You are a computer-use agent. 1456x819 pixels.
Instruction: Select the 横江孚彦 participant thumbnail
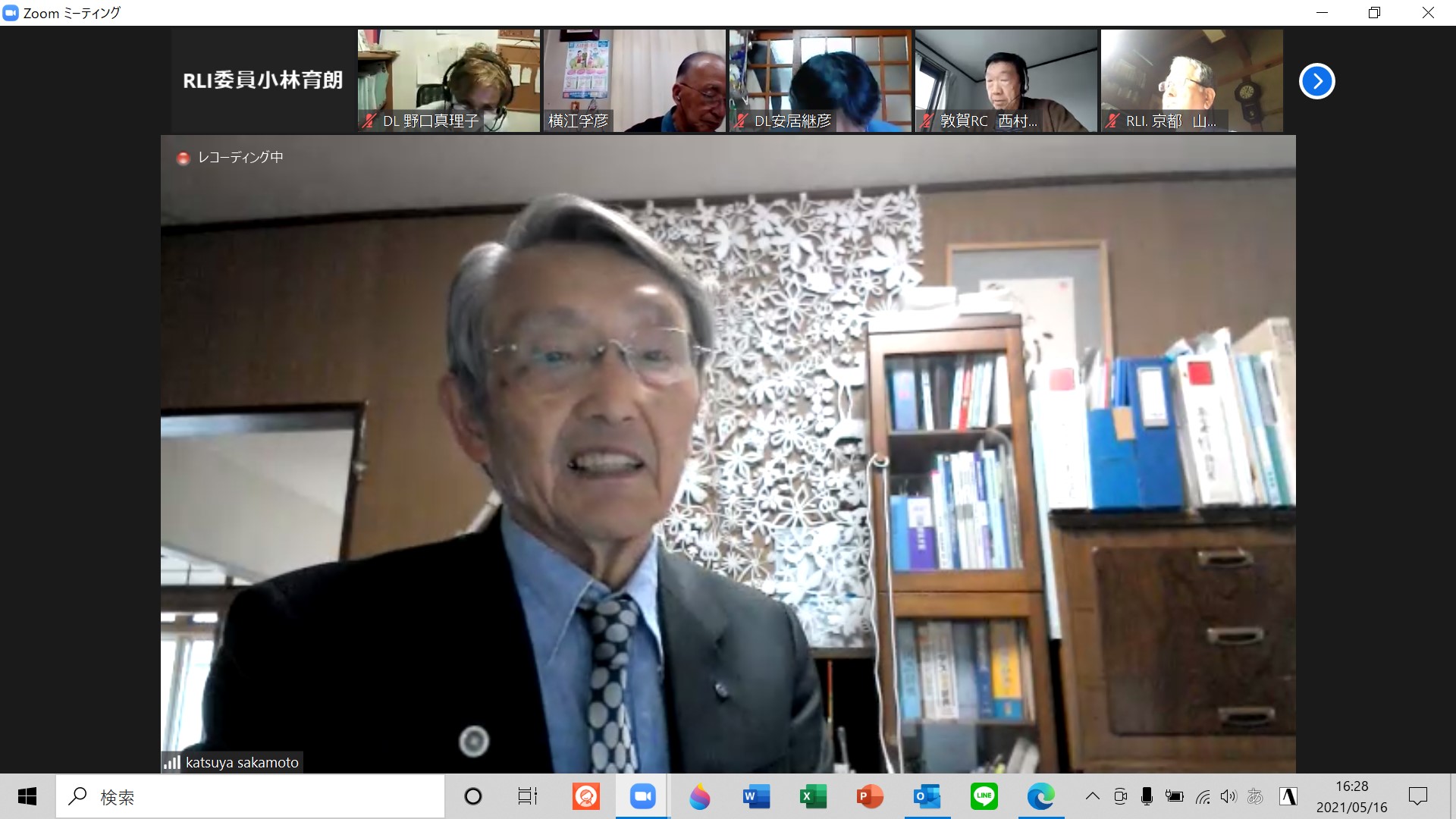(x=635, y=80)
